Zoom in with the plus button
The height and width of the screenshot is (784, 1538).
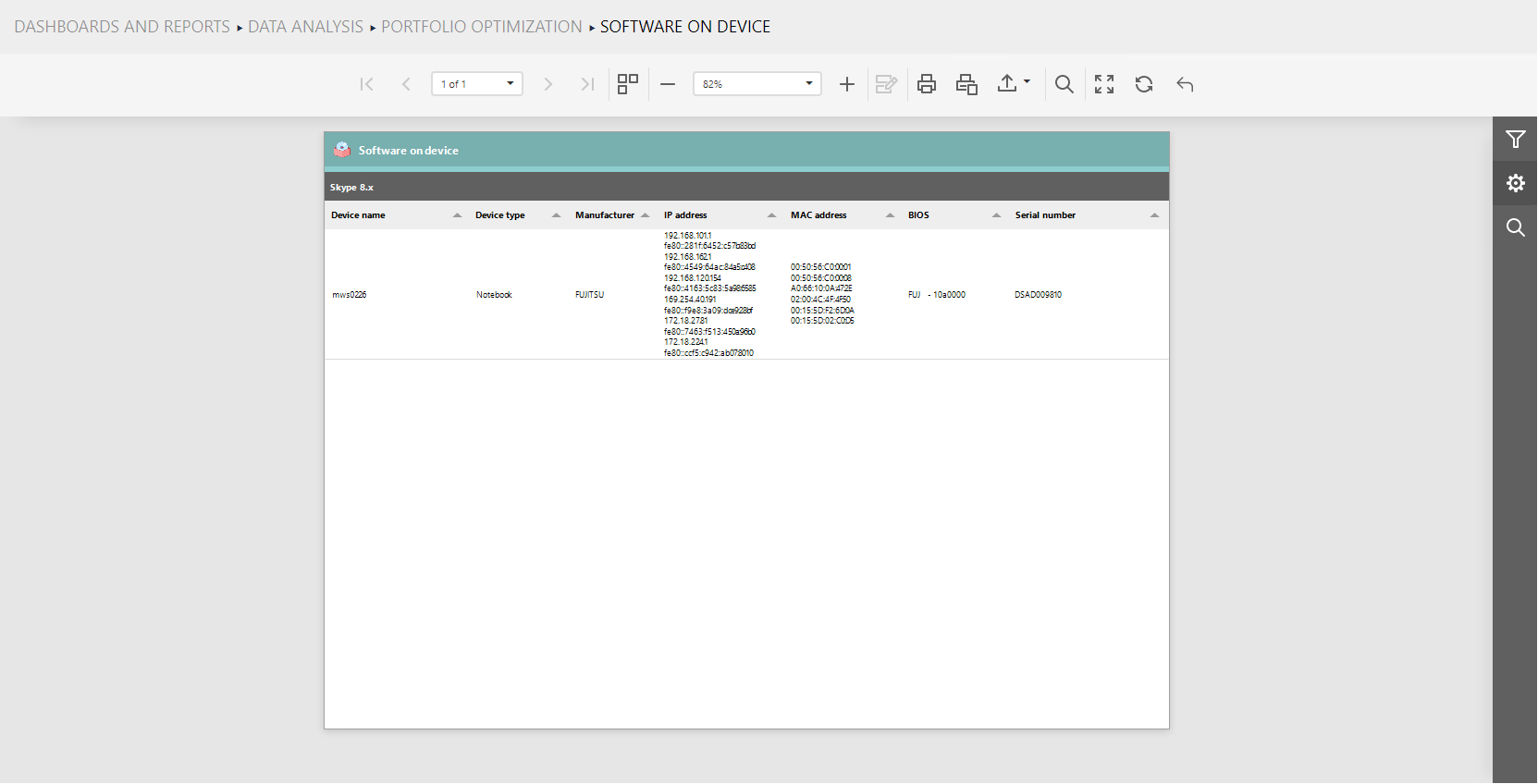point(846,84)
